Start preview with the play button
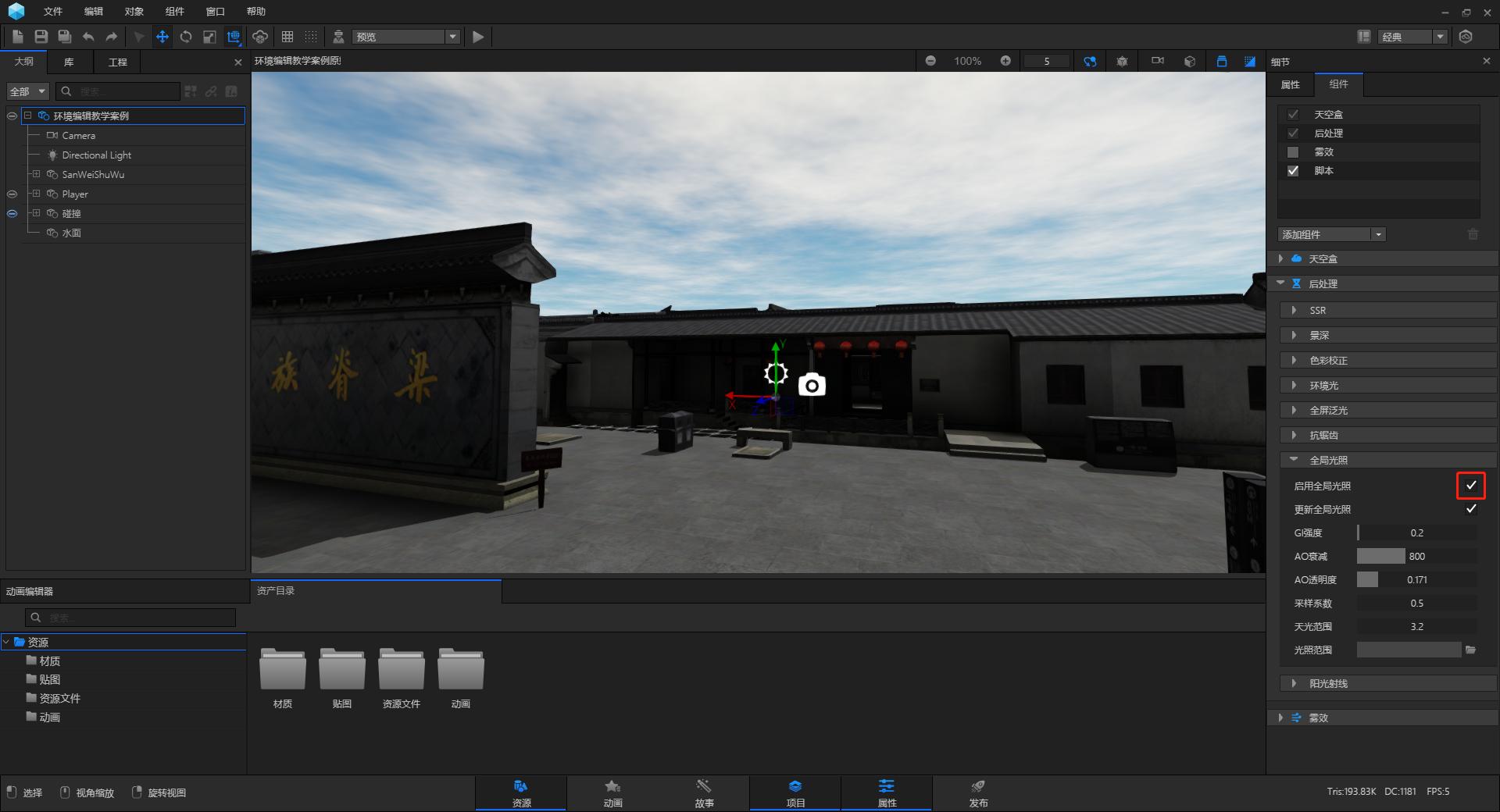1500x812 pixels. 478,37
